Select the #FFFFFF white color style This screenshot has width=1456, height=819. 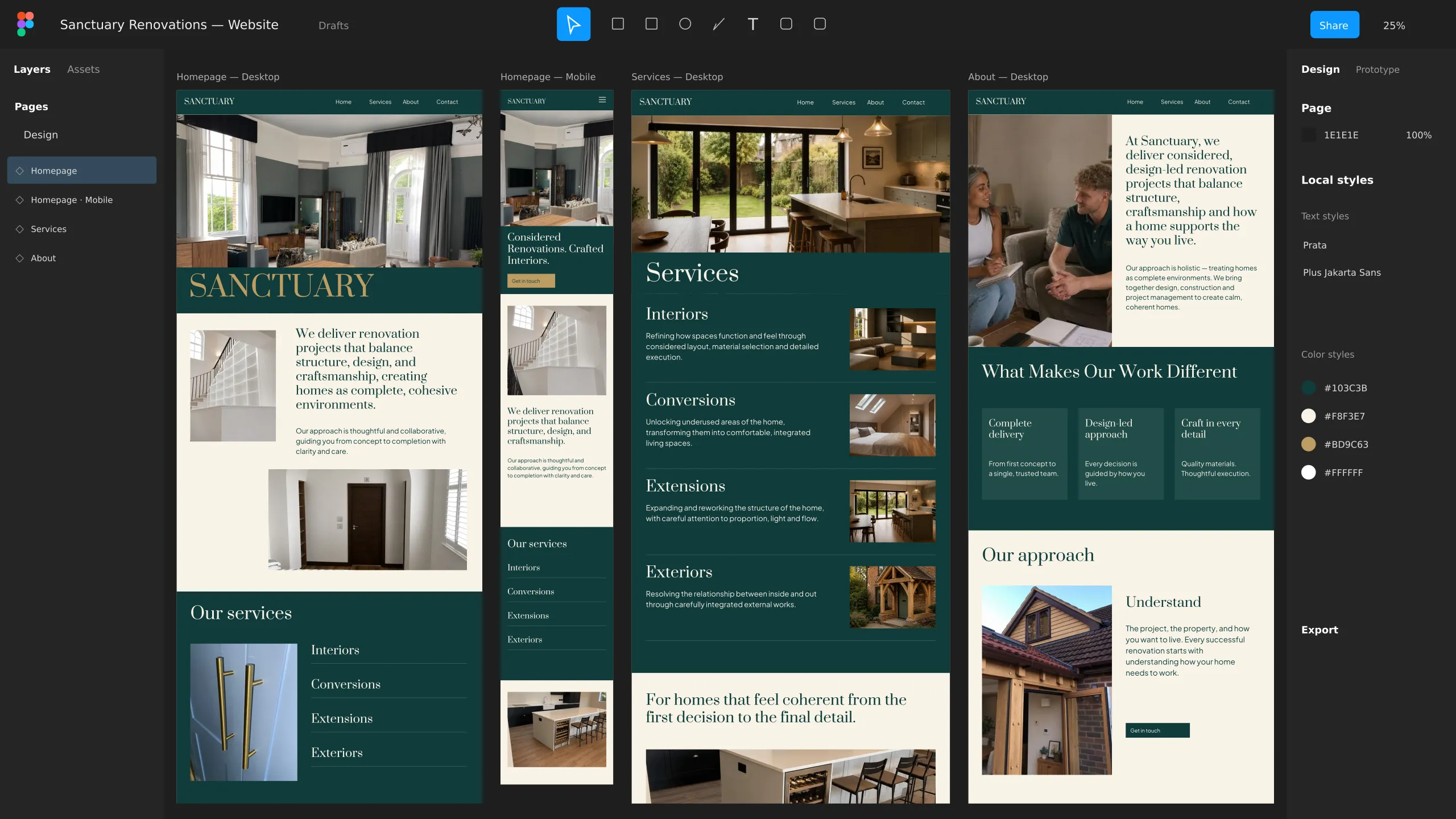(x=1332, y=472)
